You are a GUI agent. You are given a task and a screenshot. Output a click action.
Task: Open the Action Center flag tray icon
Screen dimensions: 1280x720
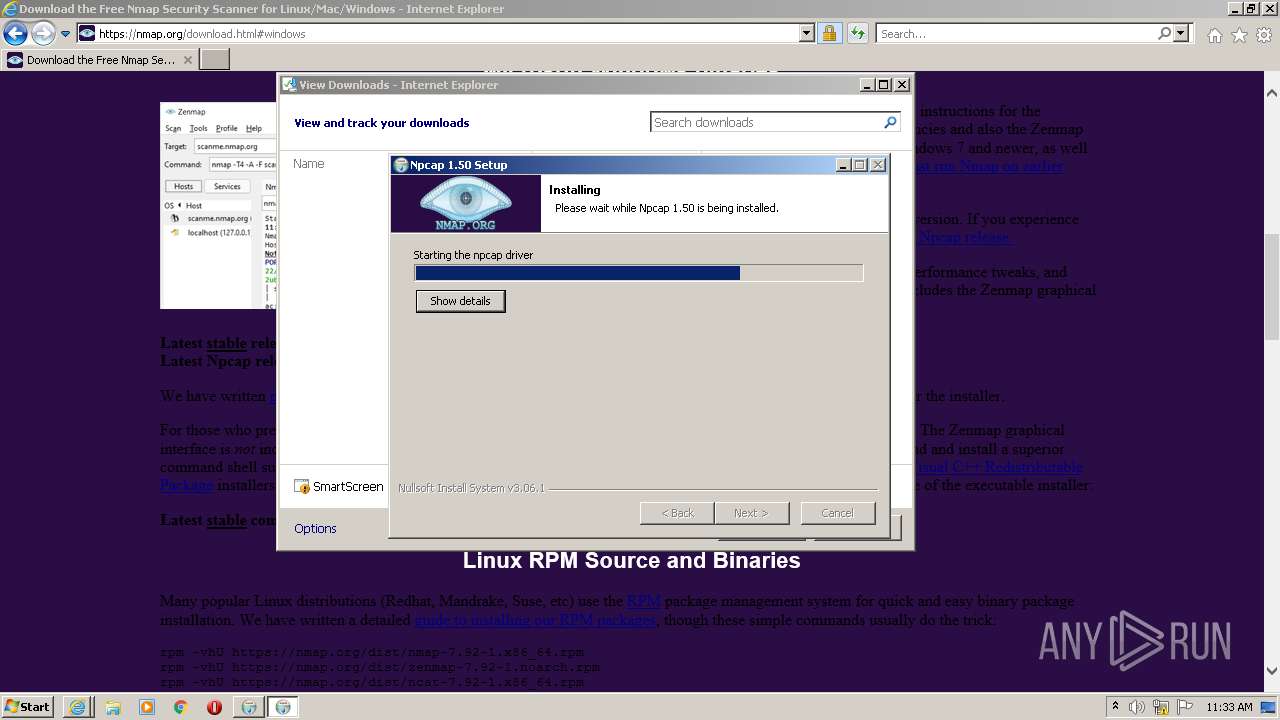pyautogui.click(x=1184, y=707)
